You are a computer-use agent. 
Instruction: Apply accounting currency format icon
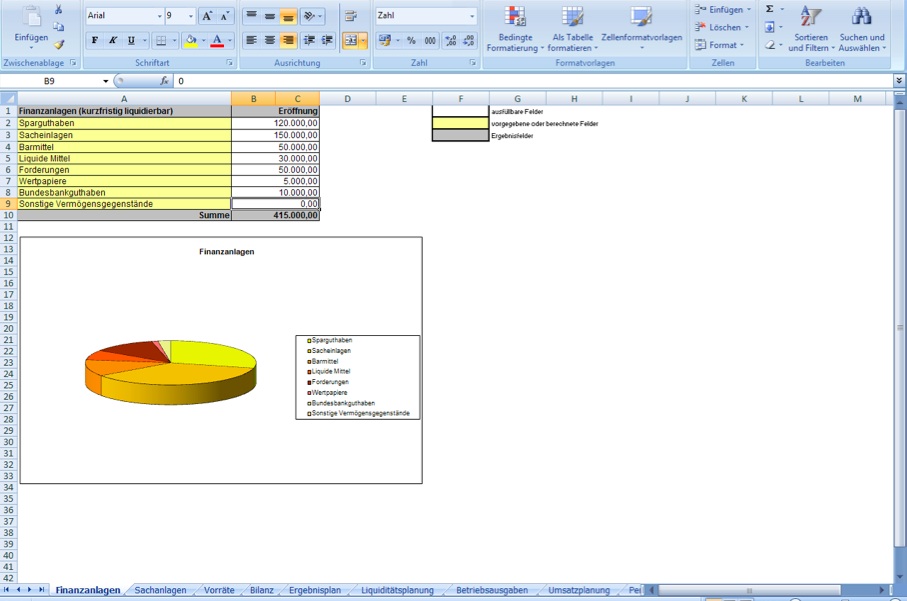click(385, 40)
